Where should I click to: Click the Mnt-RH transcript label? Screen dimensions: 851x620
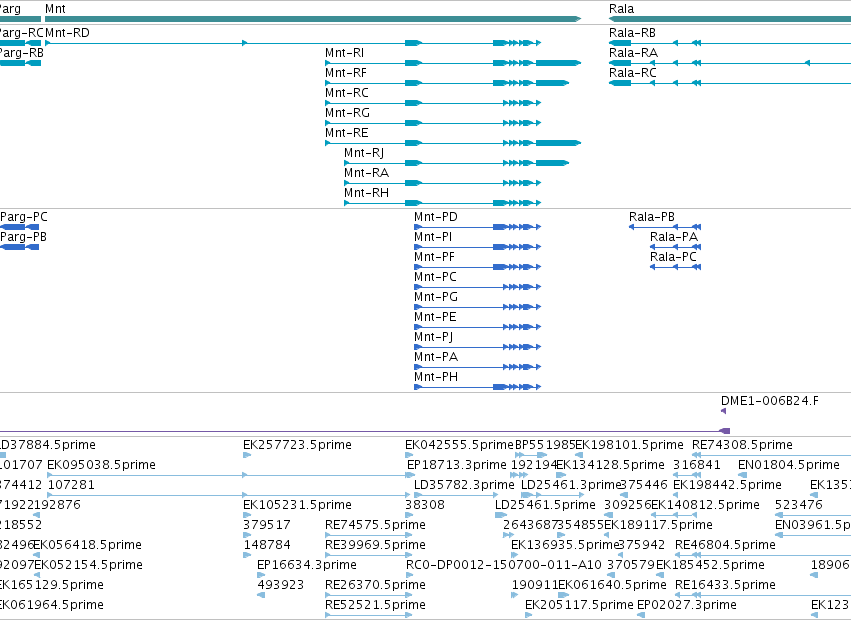(x=366, y=193)
